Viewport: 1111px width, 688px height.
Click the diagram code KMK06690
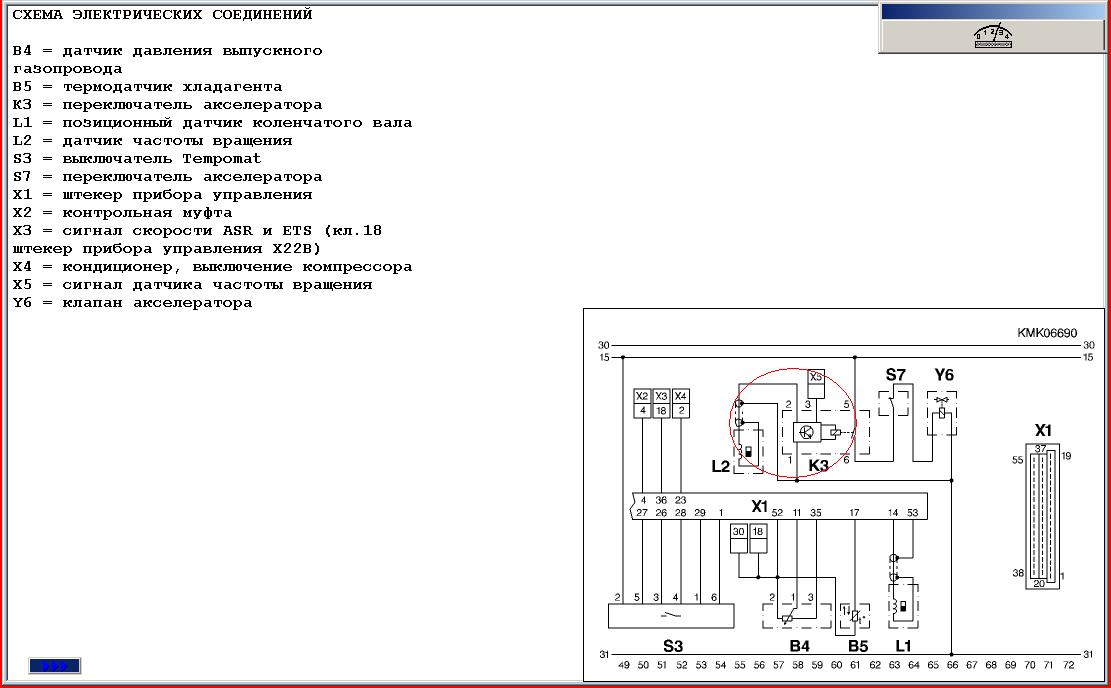(x=1047, y=332)
